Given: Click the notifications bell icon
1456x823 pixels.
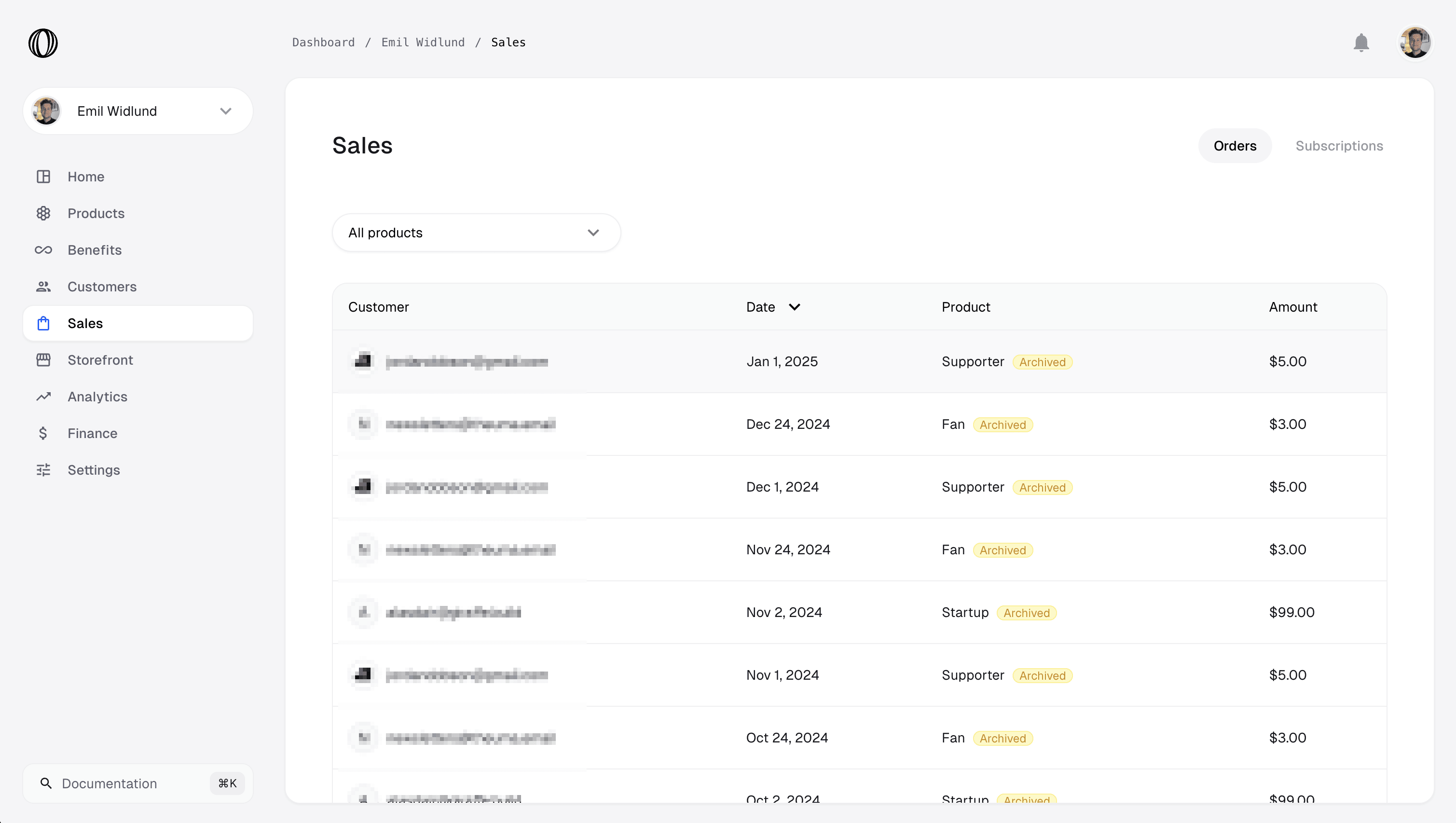Looking at the screenshot, I should click(1361, 43).
